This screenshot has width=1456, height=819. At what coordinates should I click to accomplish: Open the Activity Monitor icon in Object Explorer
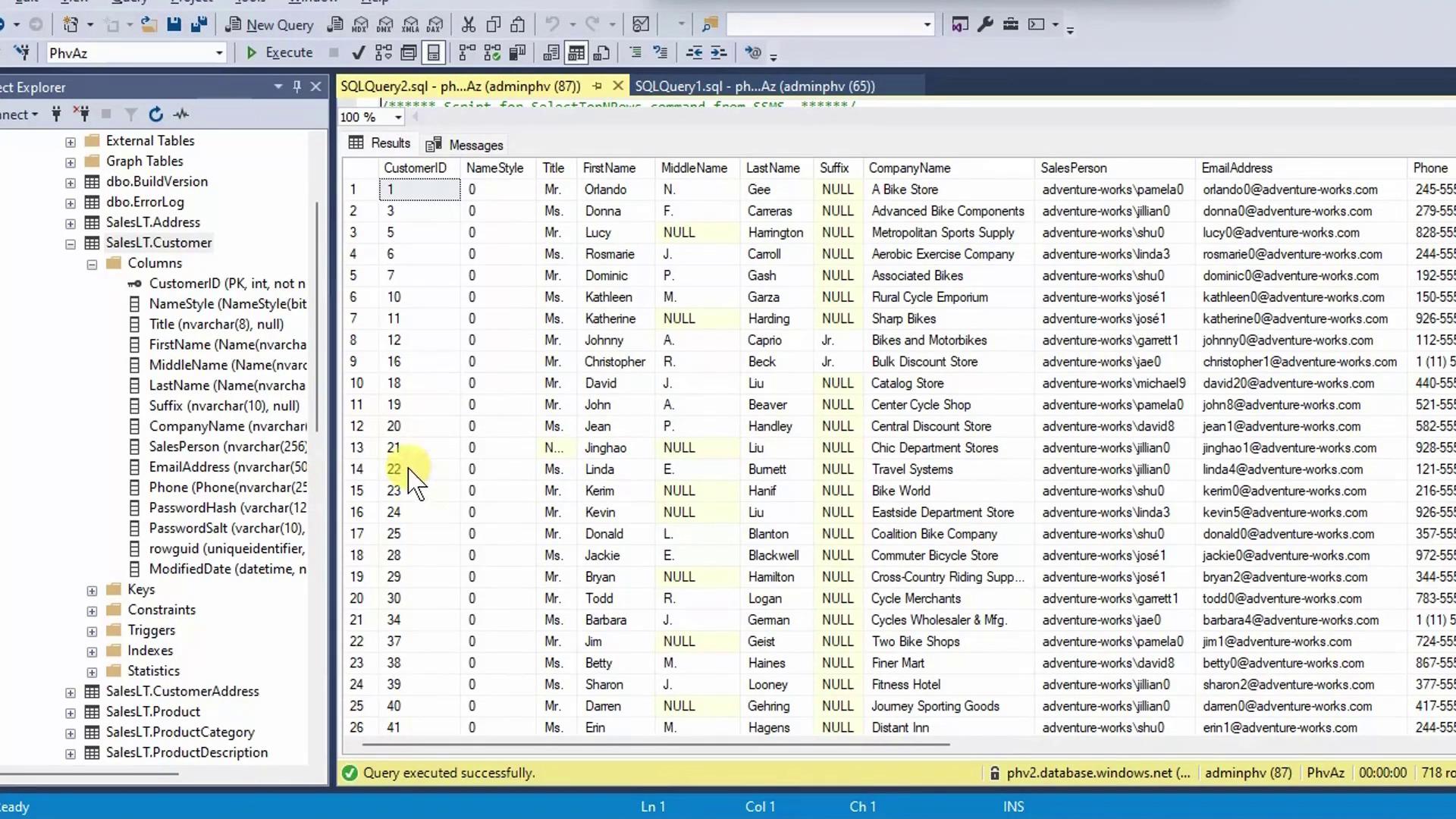click(180, 115)
